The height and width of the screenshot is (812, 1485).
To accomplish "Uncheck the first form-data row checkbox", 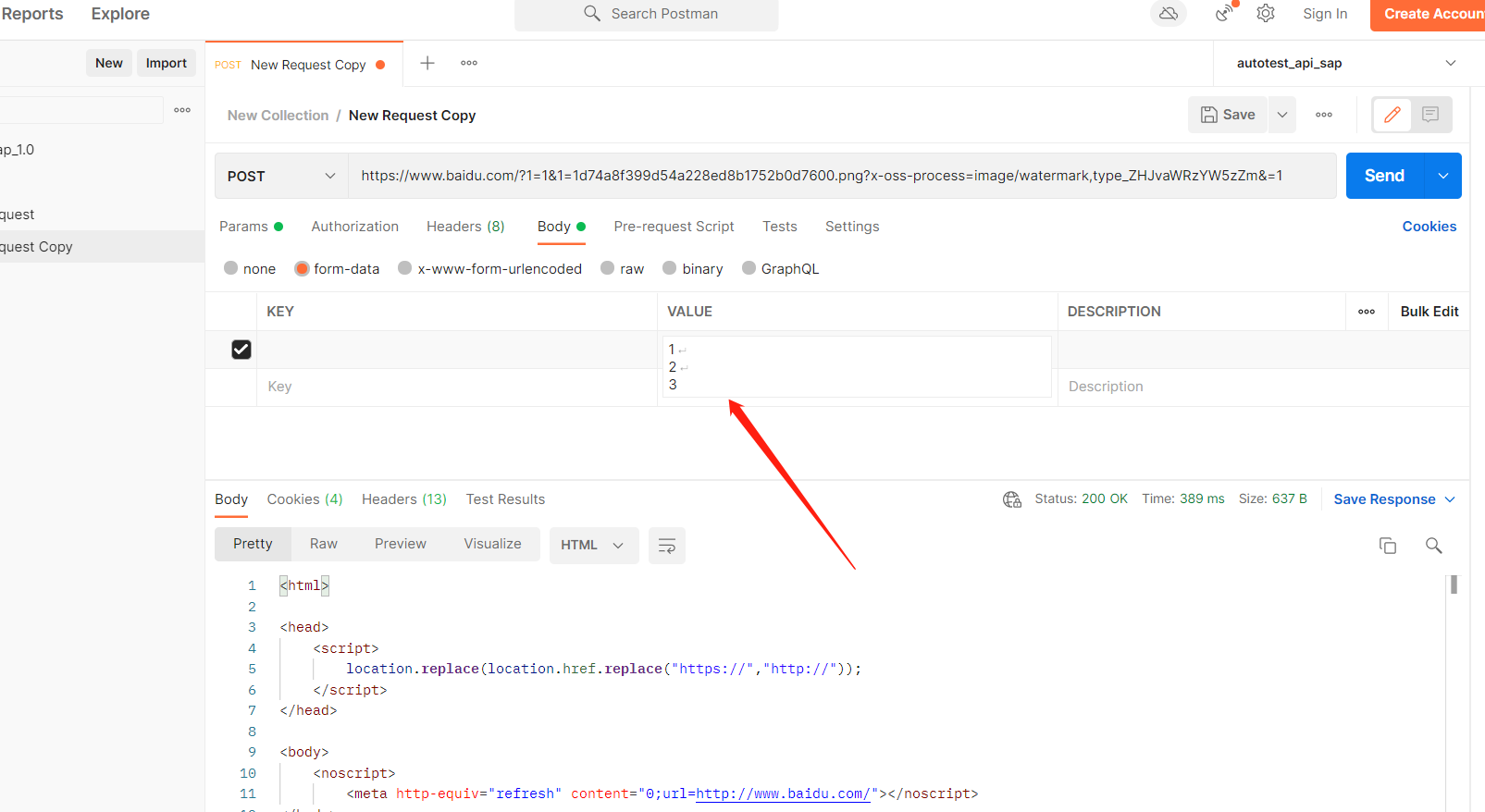I will 241,350.
